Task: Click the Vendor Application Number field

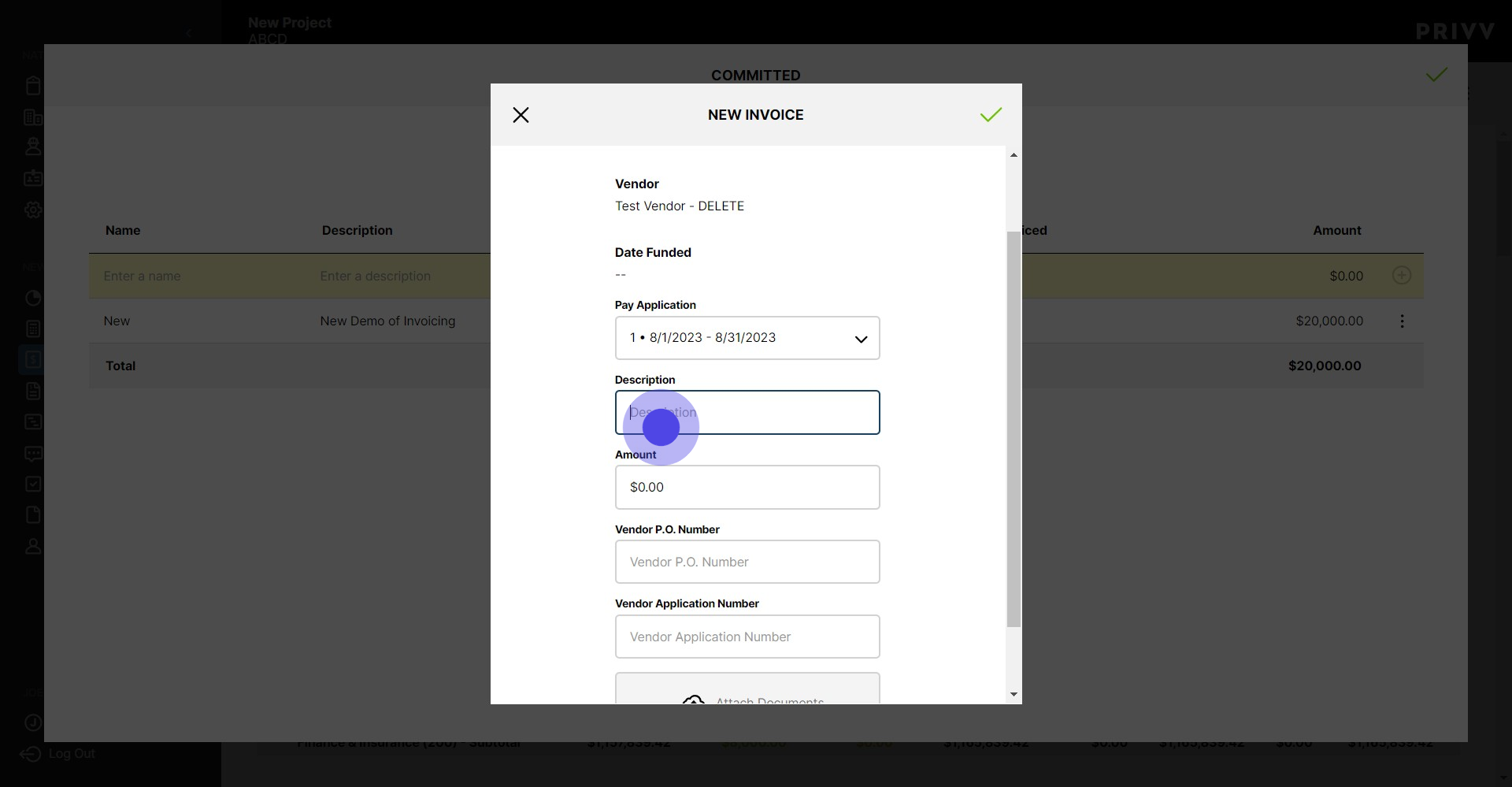Action: coord(747,637)
